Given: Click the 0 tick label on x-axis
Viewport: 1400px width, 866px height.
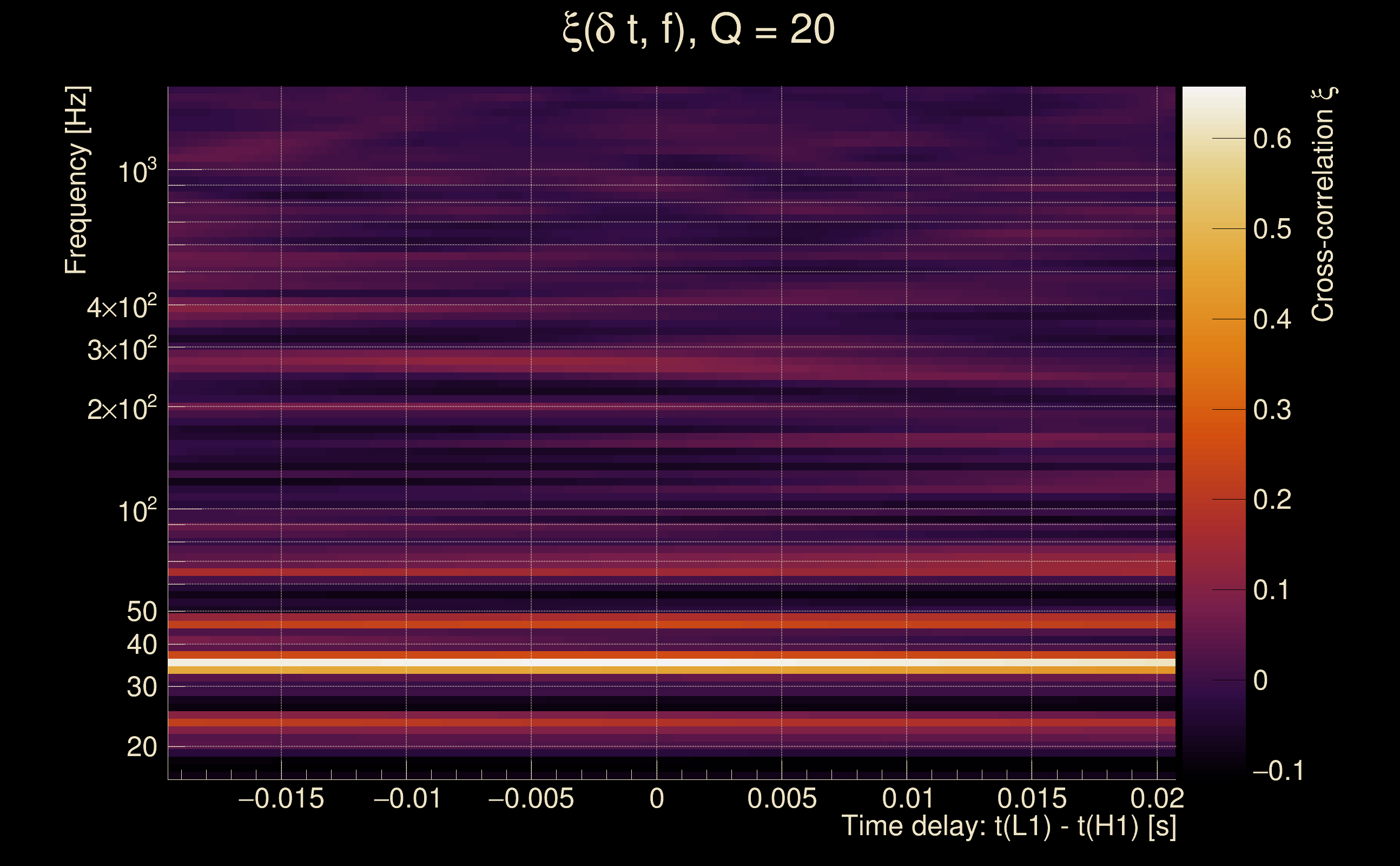Looking at the screenshot, I should [x=657, y=798].
